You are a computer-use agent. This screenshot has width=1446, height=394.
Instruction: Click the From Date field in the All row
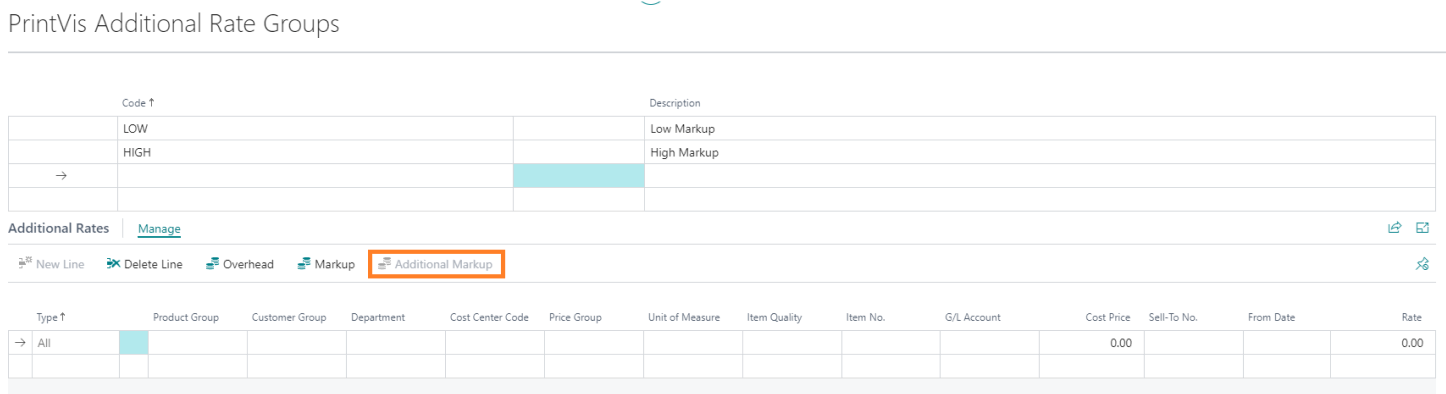click(1287, 343)
